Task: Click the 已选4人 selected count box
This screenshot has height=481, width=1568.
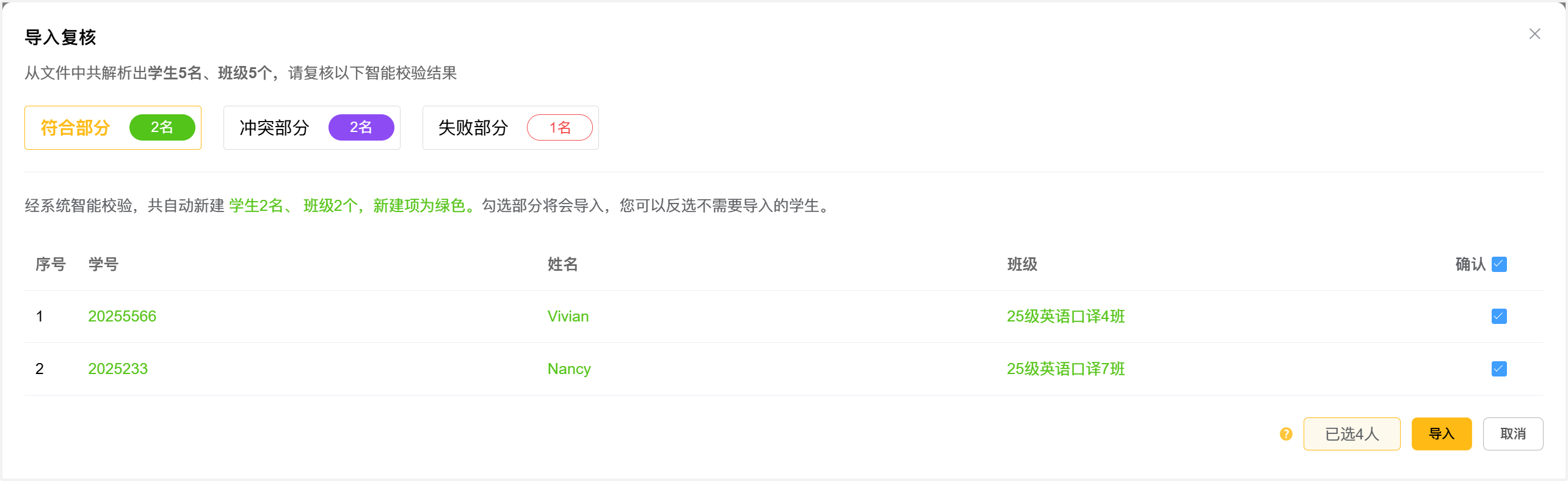Action: (1351, 434)
